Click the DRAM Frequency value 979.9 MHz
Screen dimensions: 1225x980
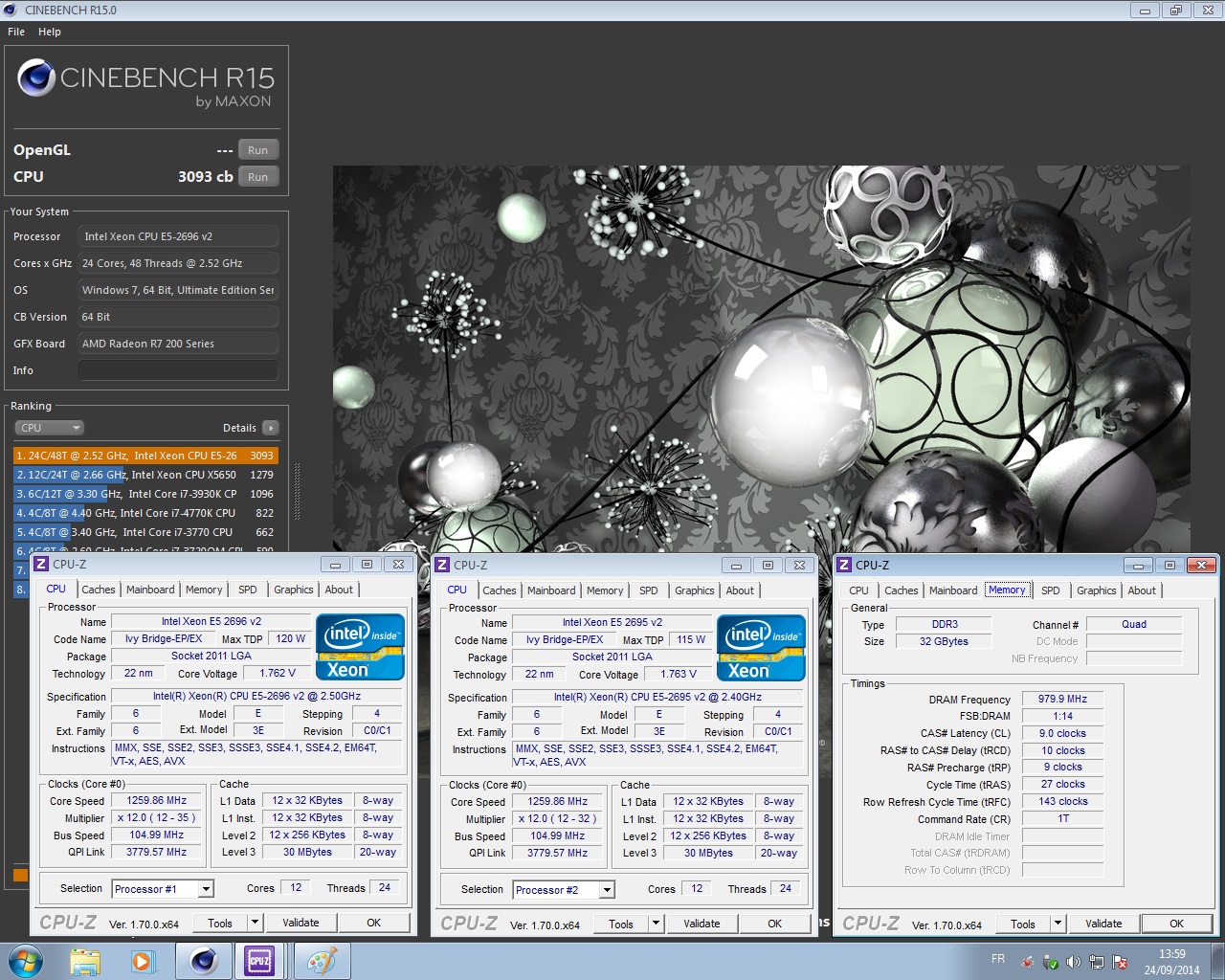click(x=1062, y=699)
